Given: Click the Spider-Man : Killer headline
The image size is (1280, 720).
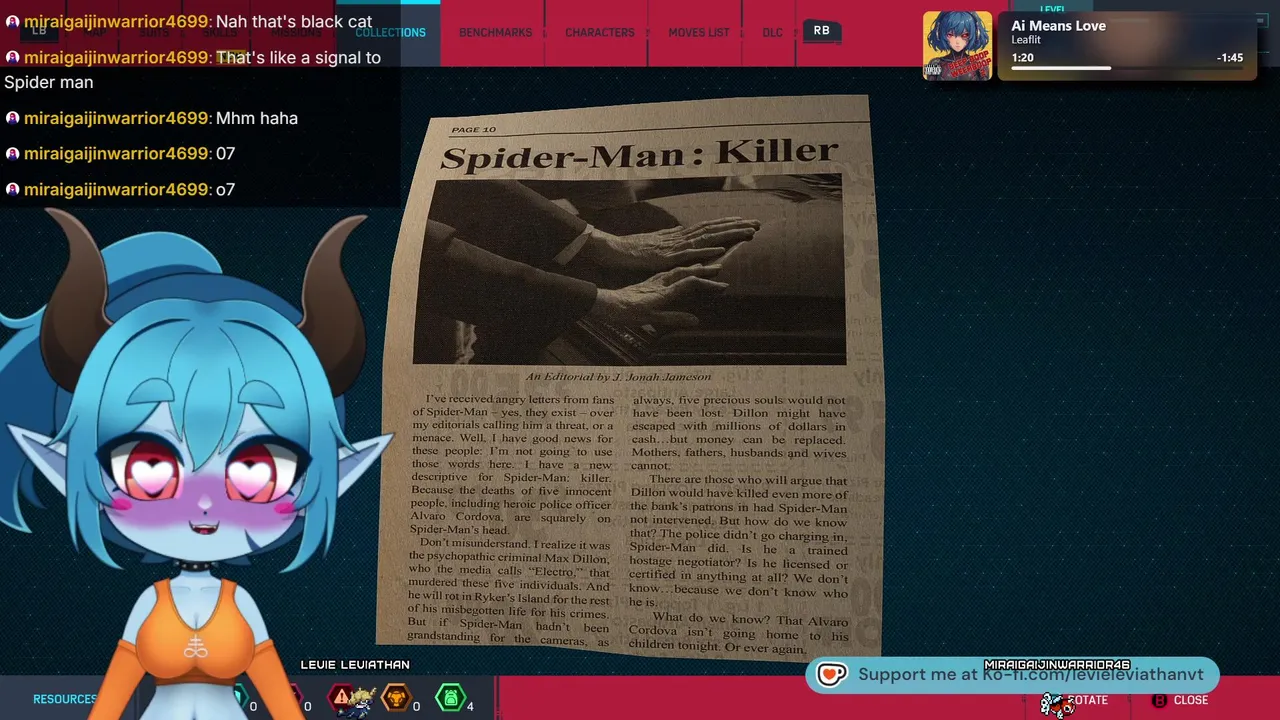Looking at the screenshot, I should coord(639,154).
